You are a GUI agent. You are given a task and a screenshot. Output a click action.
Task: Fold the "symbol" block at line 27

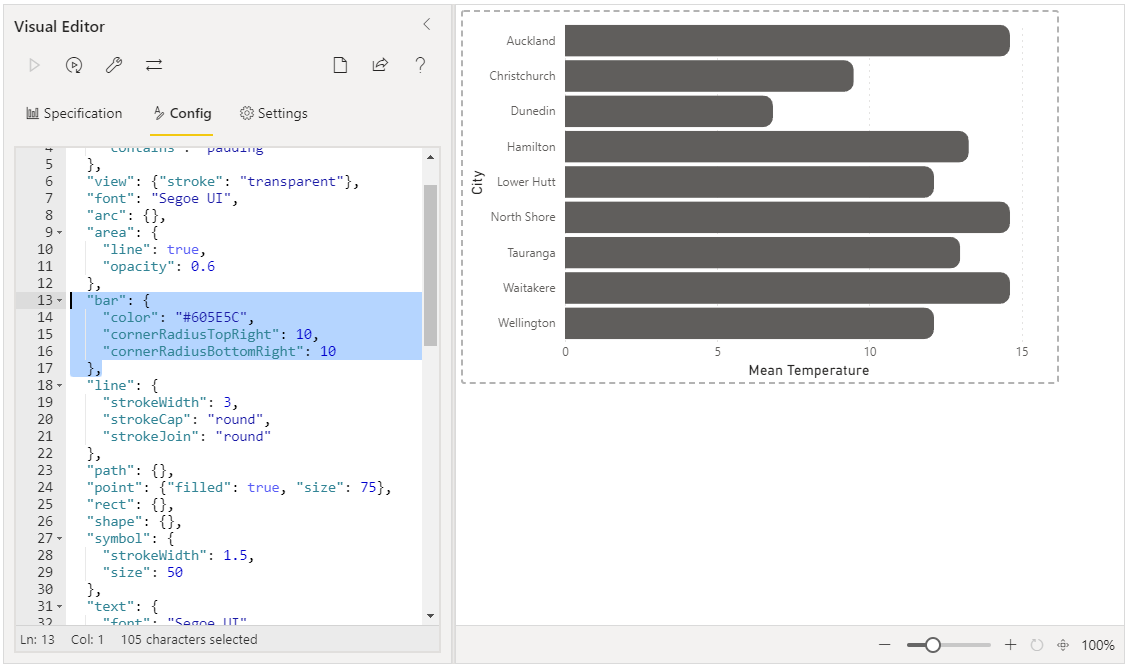pos(60,539)
